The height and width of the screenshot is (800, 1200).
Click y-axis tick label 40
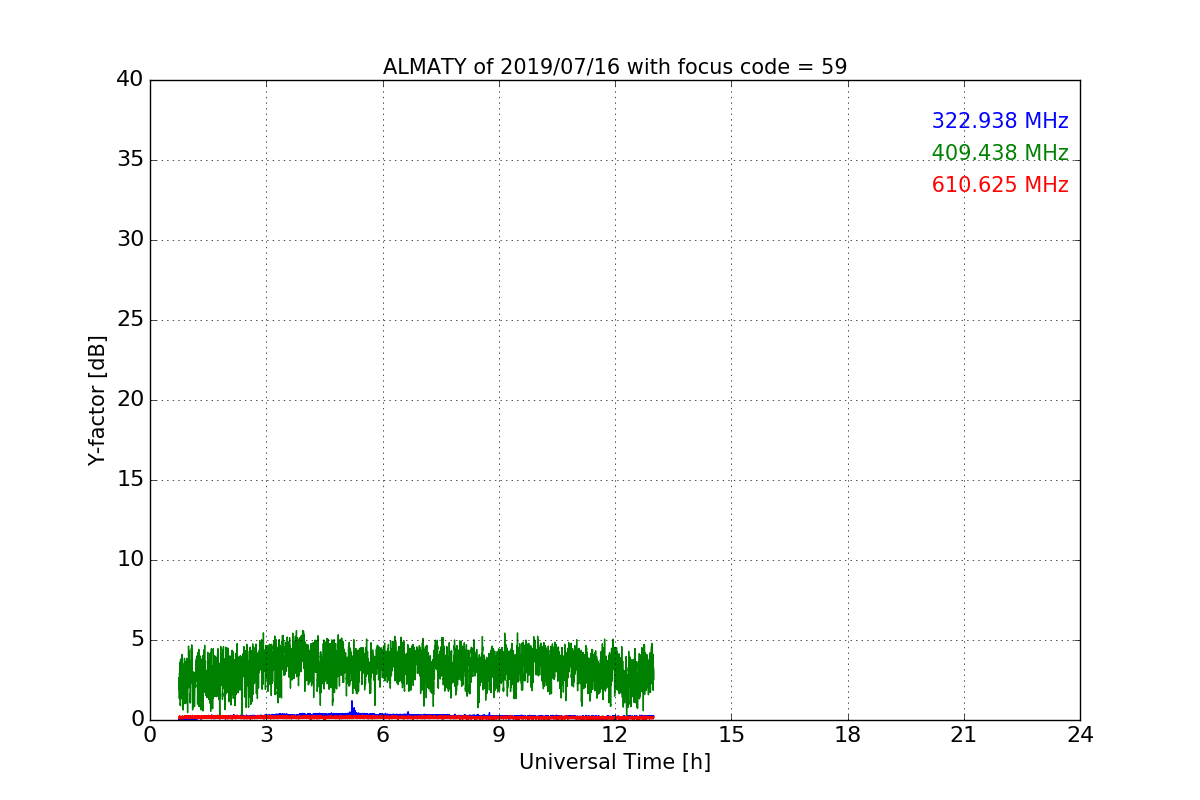pos(130,80)
